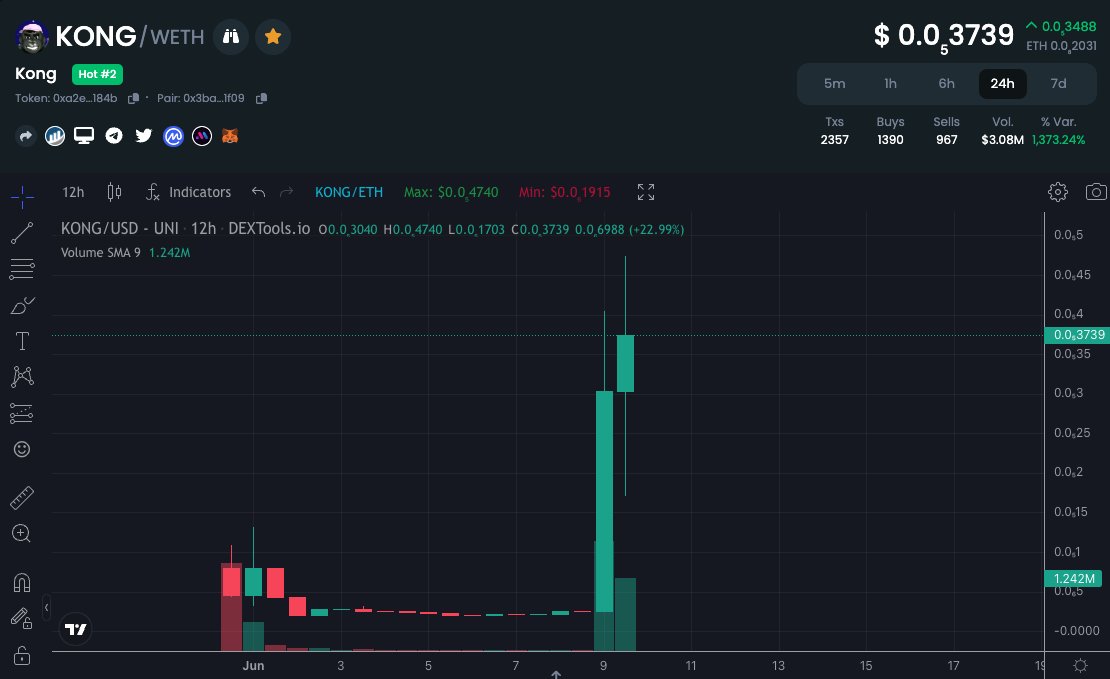Open the Indicators panel
This screenshot has height=679, width=1110.
tap(189, 192)
